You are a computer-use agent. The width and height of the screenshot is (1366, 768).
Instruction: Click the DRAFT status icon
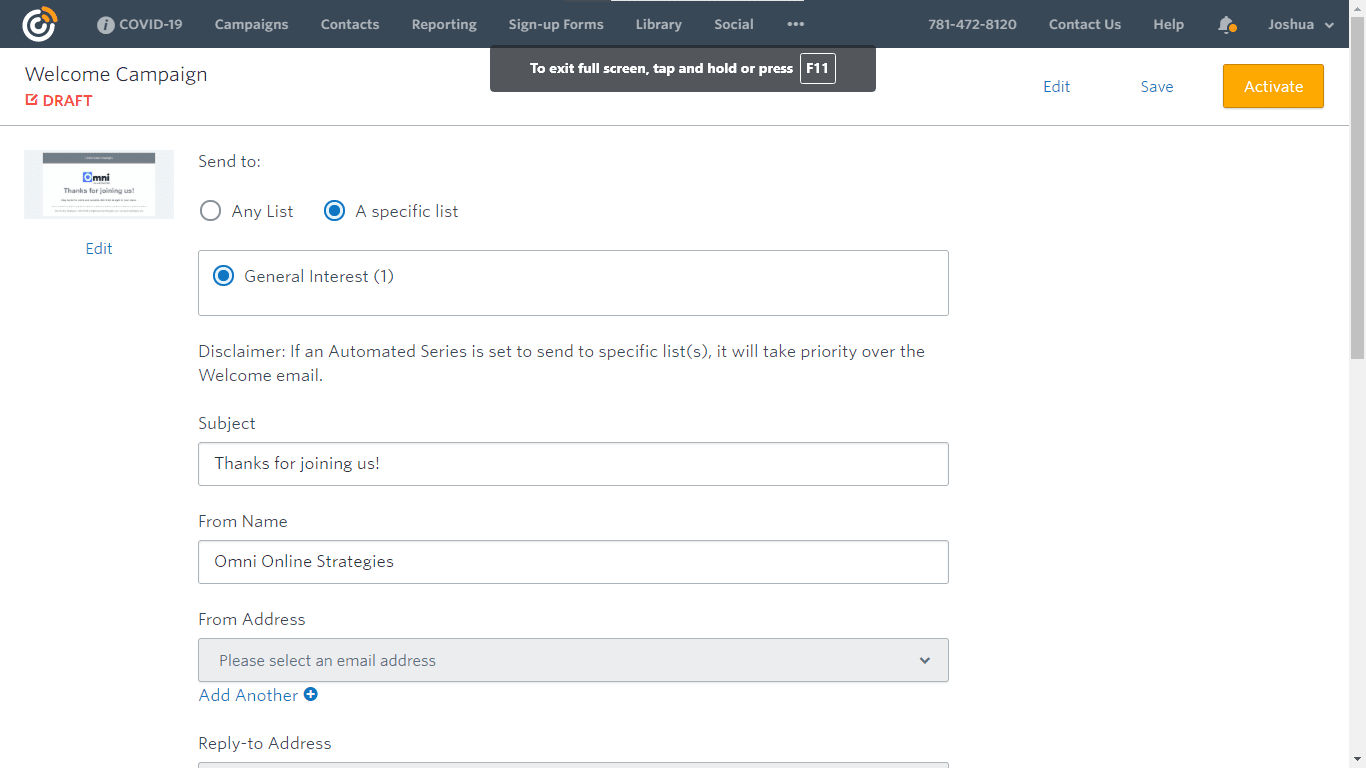[x=31, y=100]
